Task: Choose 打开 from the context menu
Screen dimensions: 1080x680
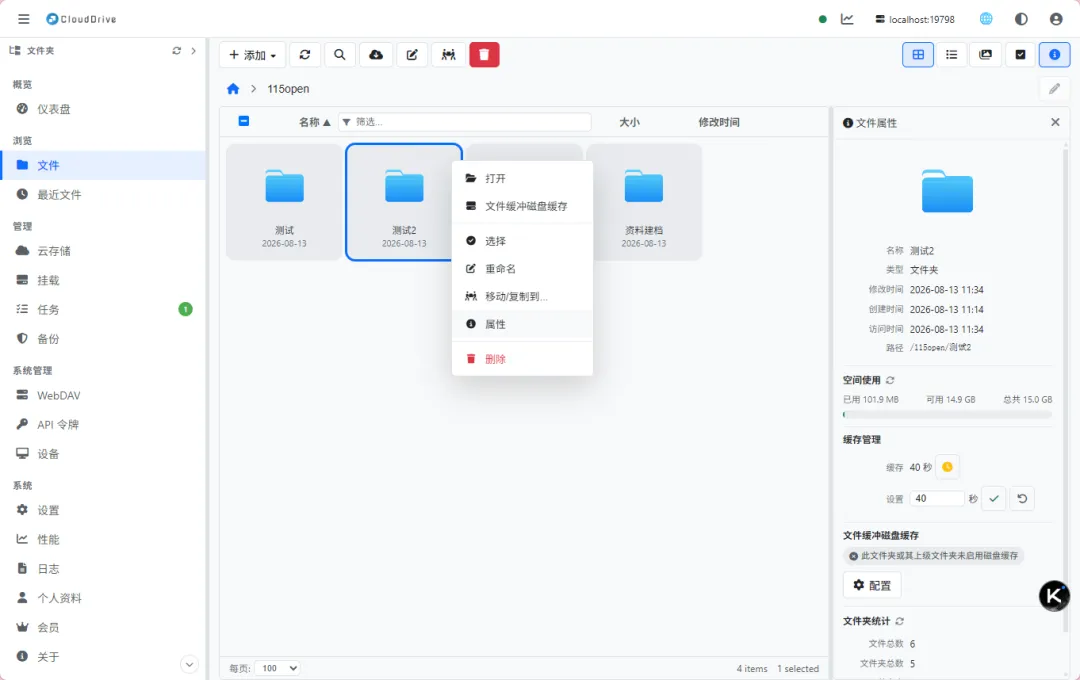Action: pyautogui.click(x=522, y=178)
